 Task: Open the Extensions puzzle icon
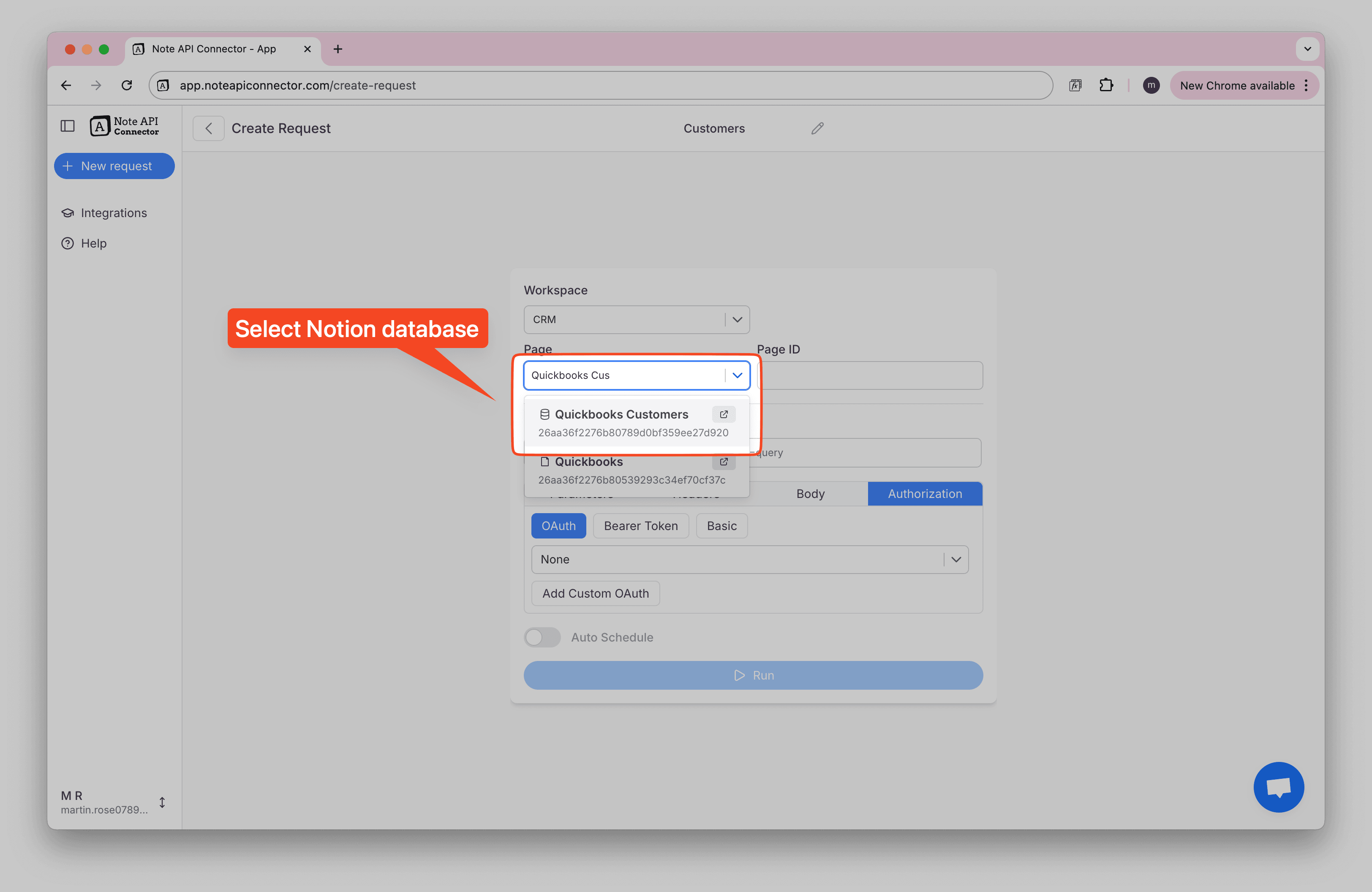click(1106, 85)
